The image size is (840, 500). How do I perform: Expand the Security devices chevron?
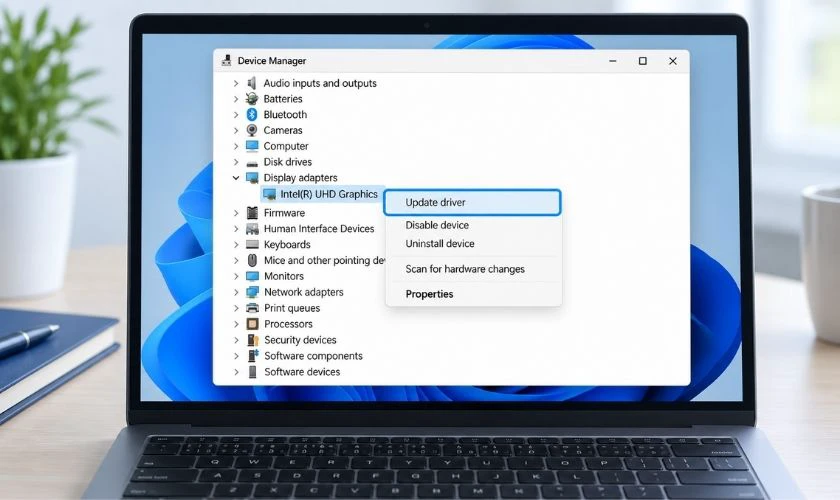tap(236, 340)
